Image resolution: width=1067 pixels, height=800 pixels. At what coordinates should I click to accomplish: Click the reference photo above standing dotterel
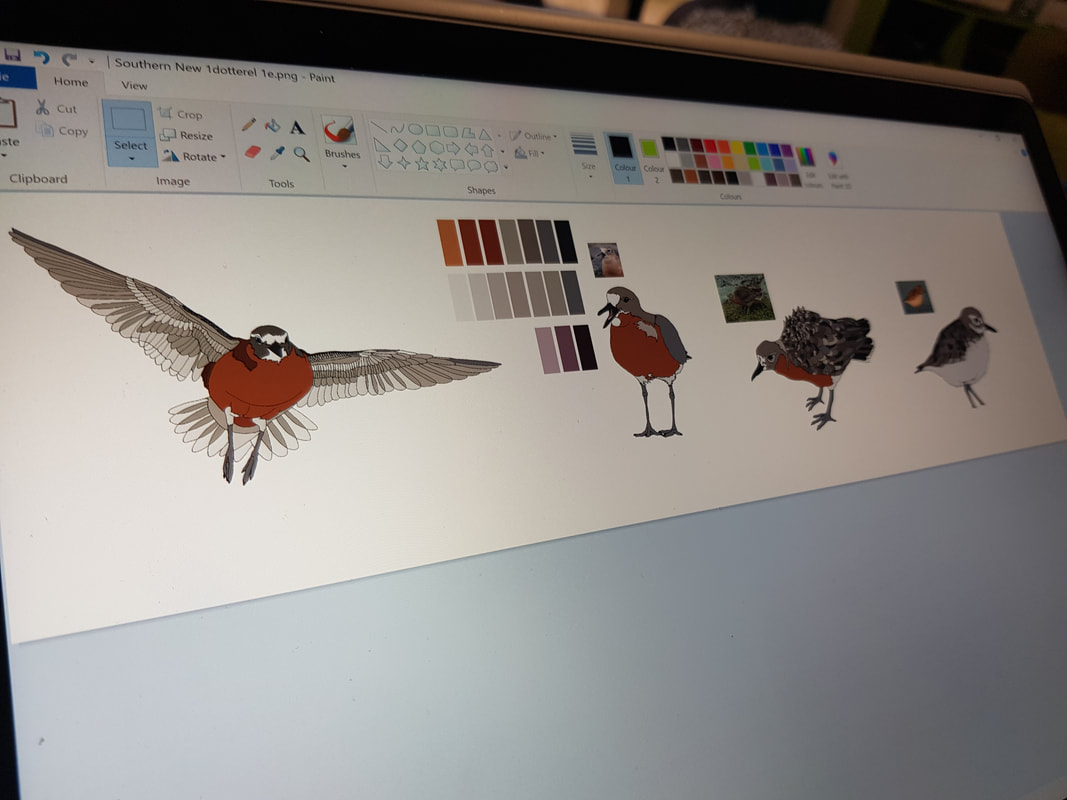[605, 260]
